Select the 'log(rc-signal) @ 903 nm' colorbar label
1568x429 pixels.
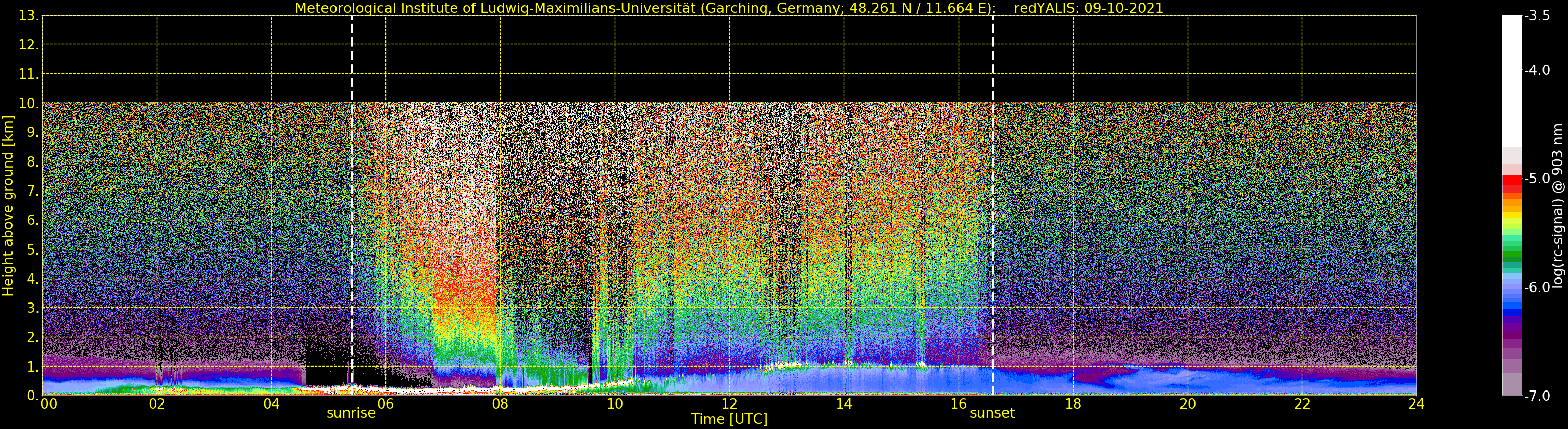[1558, 206]
